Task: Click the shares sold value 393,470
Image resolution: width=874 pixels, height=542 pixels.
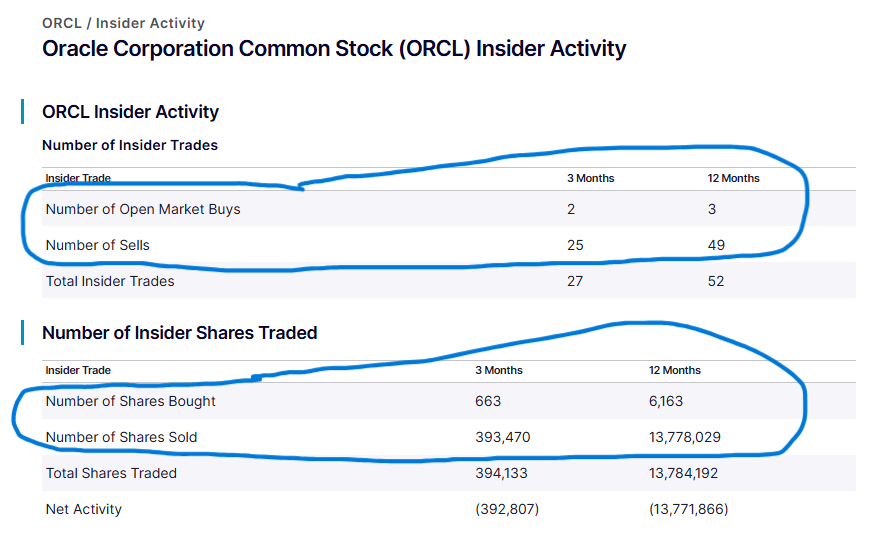Action: click(x=502, y=437)
